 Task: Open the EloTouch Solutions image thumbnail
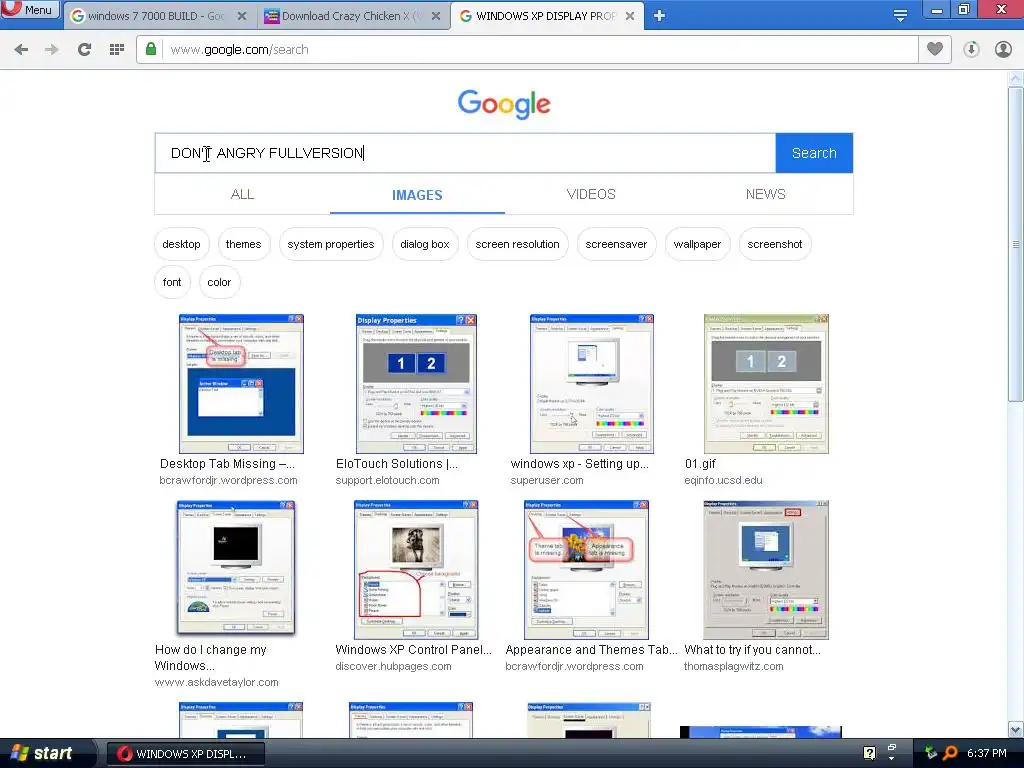coord(416,384)
